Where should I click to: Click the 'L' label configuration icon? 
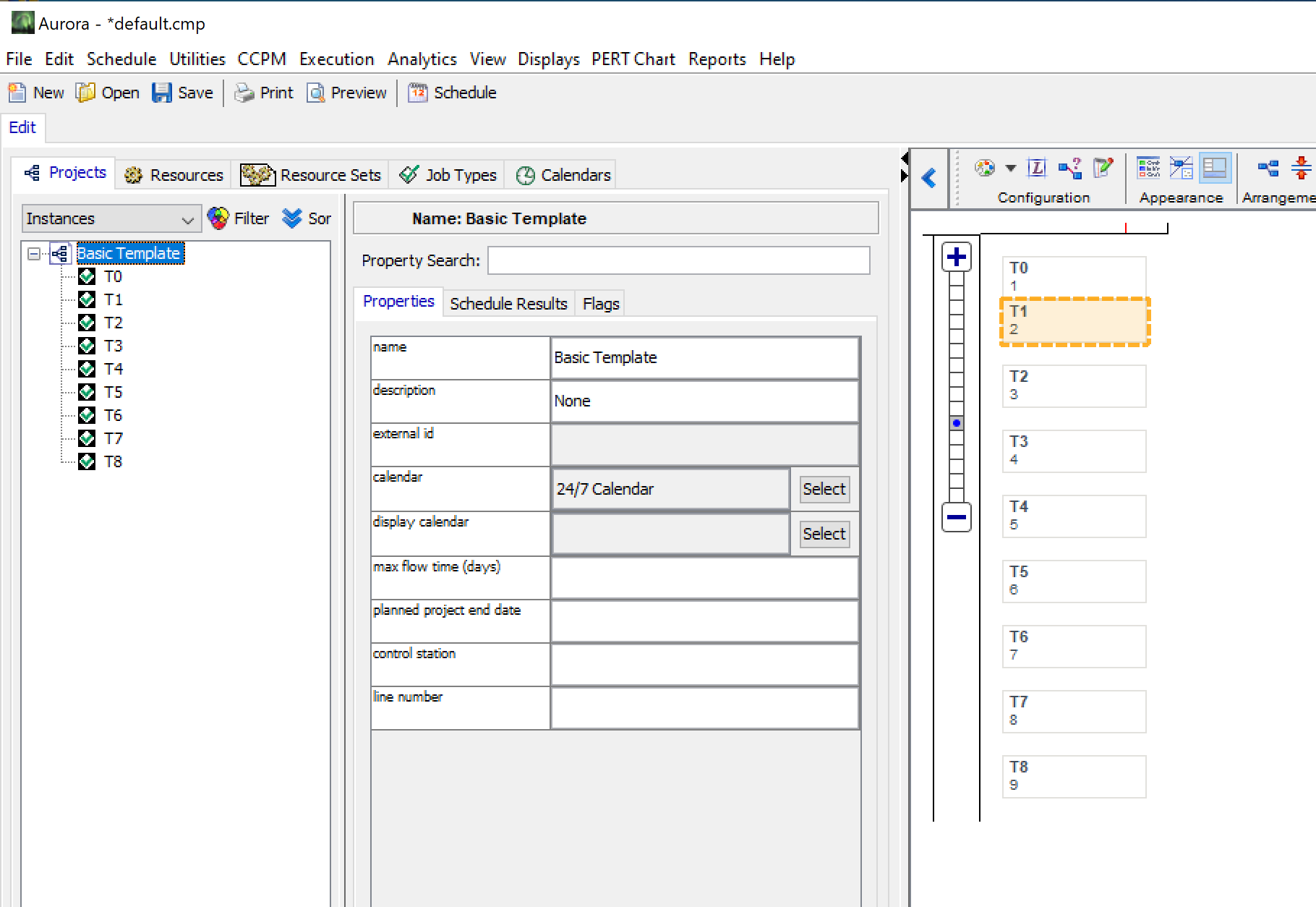click(x=1036, y=169)
